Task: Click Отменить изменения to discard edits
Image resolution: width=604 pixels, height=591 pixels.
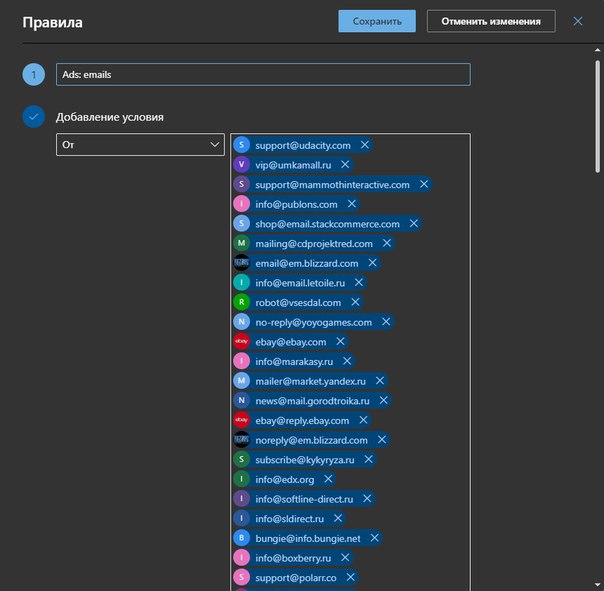Action: tap(491, 21)
